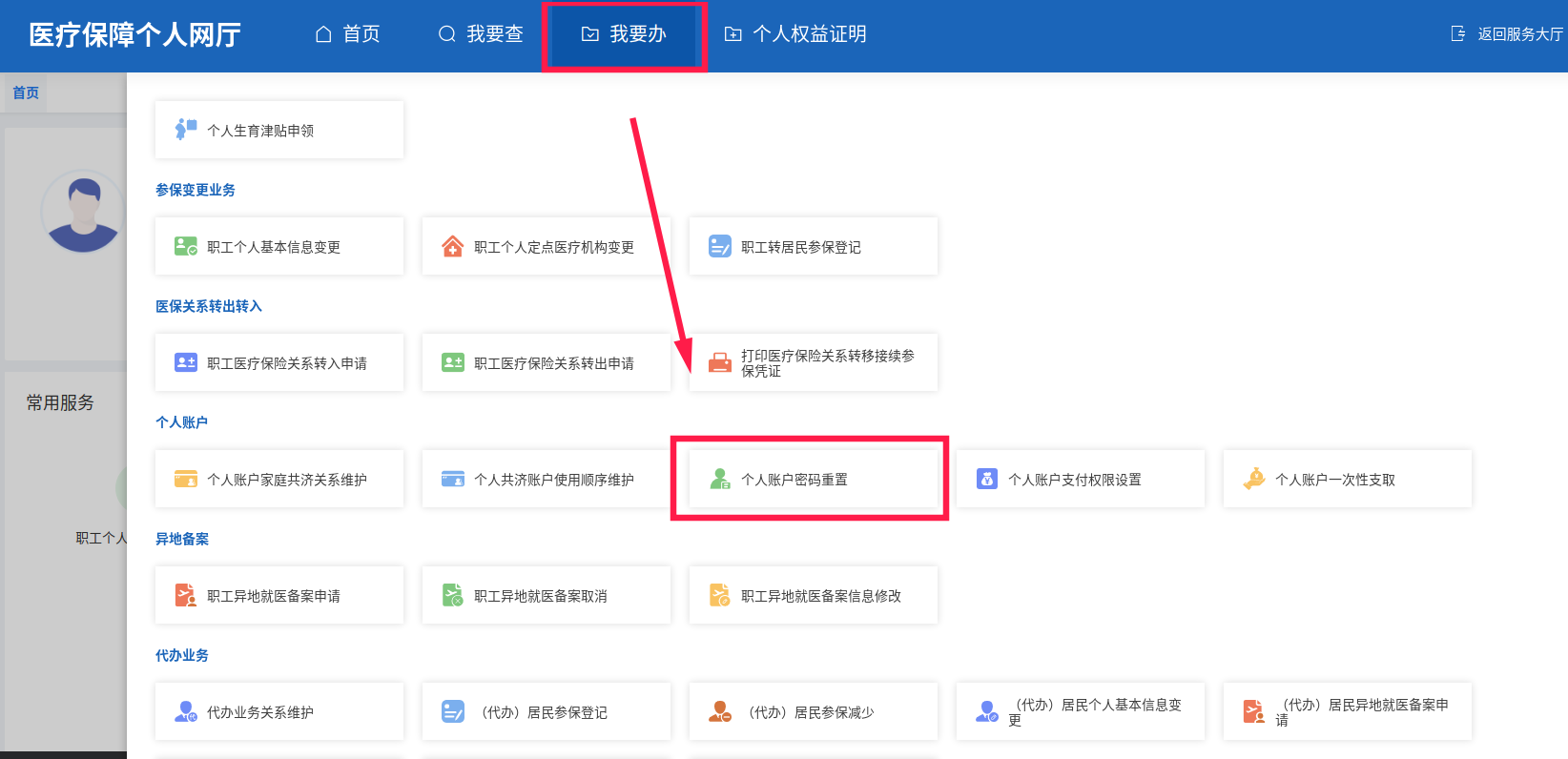This screenshot has width=1568, height=759.
Task: Click 个人账户支付权限设置 icon
Action: point(987,479)
